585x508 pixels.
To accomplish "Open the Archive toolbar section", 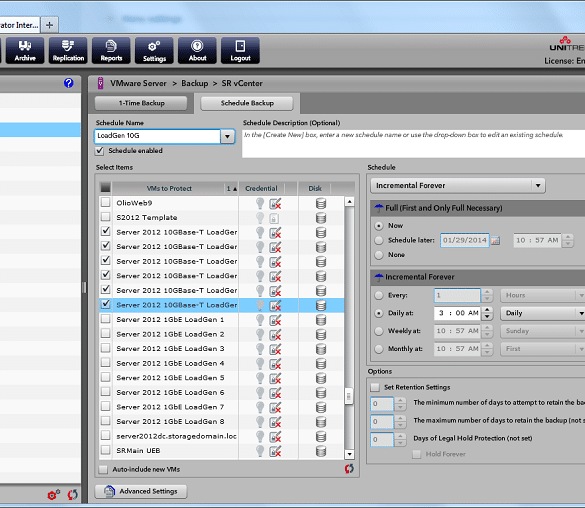I will 25,50.
